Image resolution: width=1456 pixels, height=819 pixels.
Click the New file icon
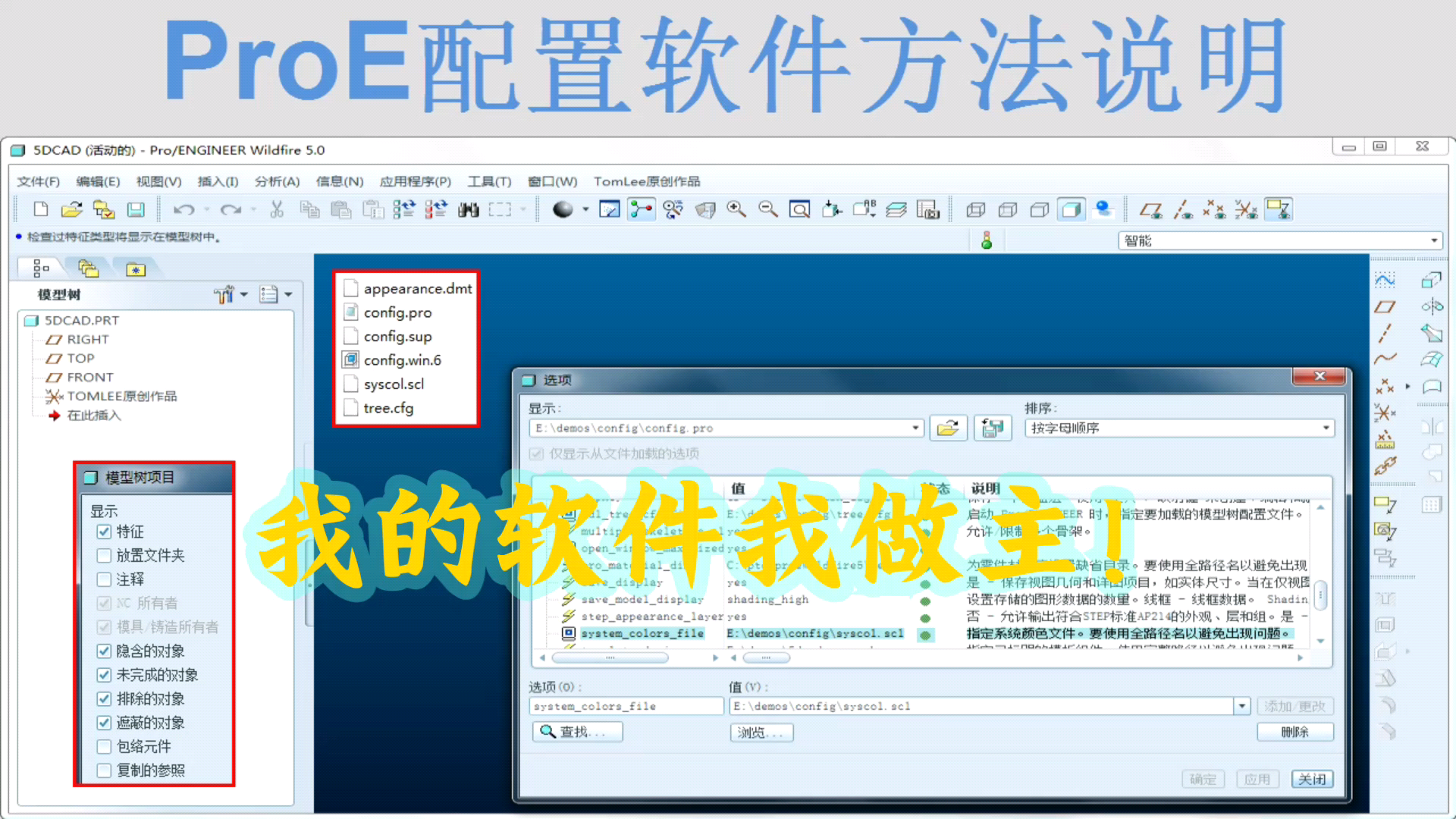41,209
